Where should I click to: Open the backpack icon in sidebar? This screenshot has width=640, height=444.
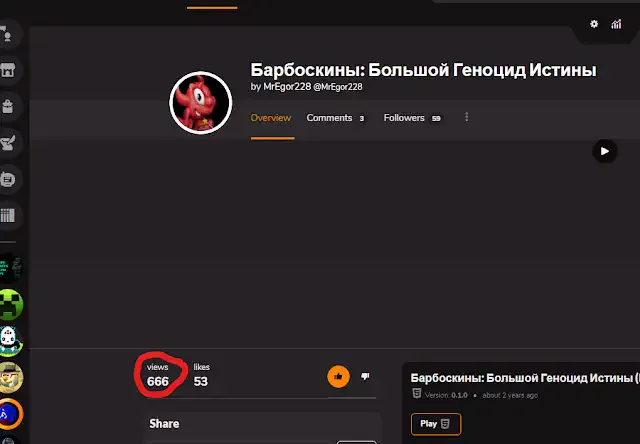[8, 107]
